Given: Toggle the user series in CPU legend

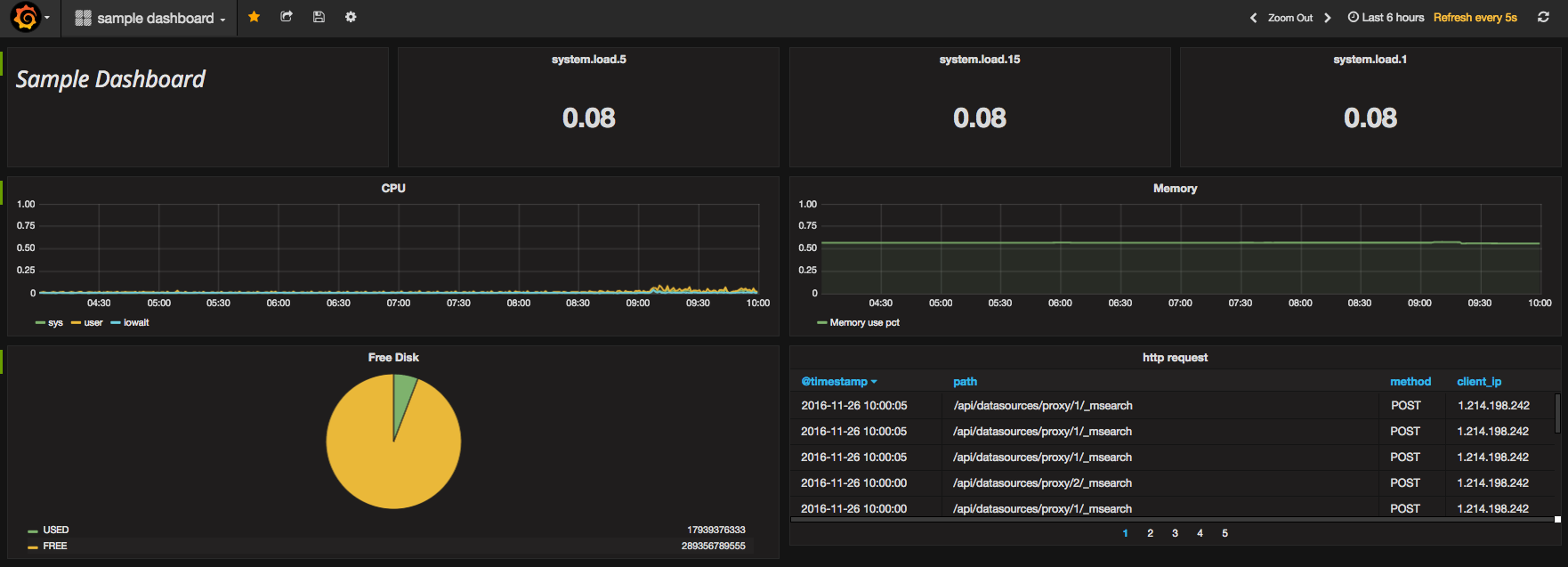Looking at the screenshot, I should pyautogui.click(x=93, y=322).
